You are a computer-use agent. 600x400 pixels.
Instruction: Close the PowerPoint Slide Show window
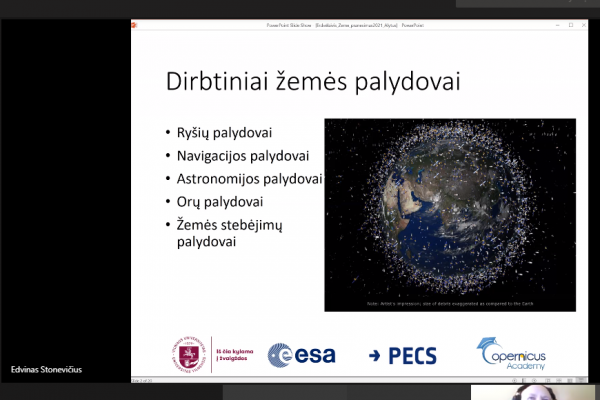[584, 25]
